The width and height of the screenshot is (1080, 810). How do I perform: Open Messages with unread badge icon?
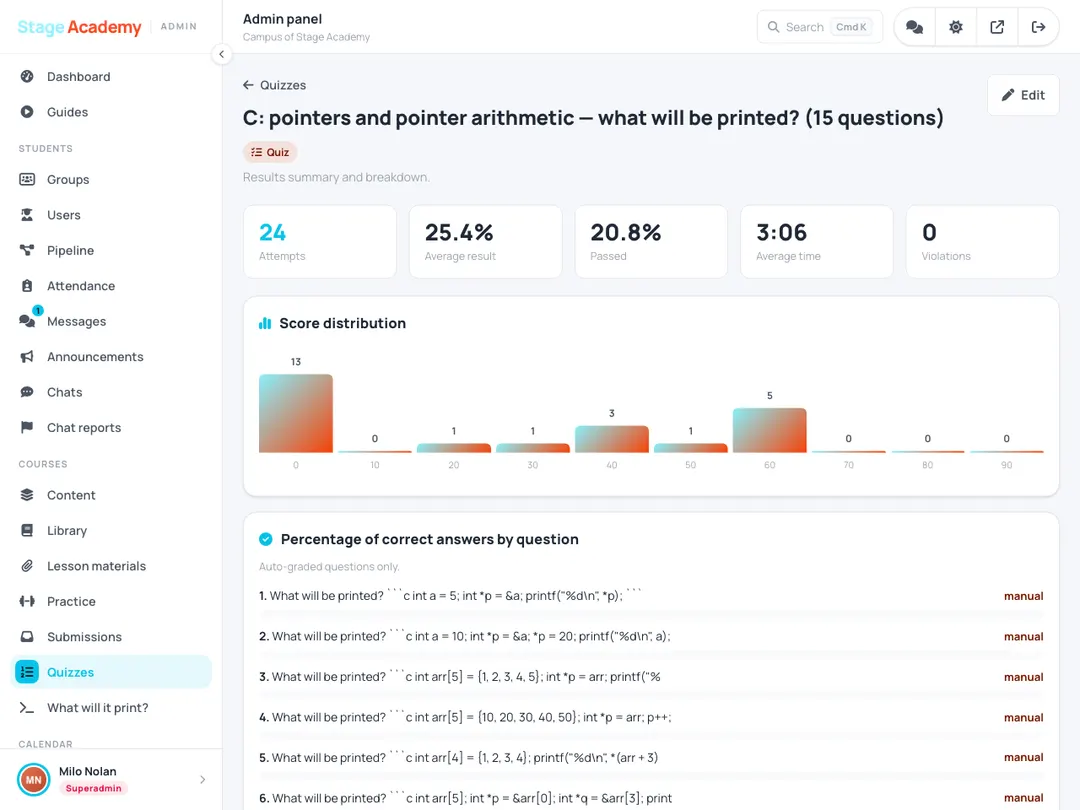pos(28,320)
